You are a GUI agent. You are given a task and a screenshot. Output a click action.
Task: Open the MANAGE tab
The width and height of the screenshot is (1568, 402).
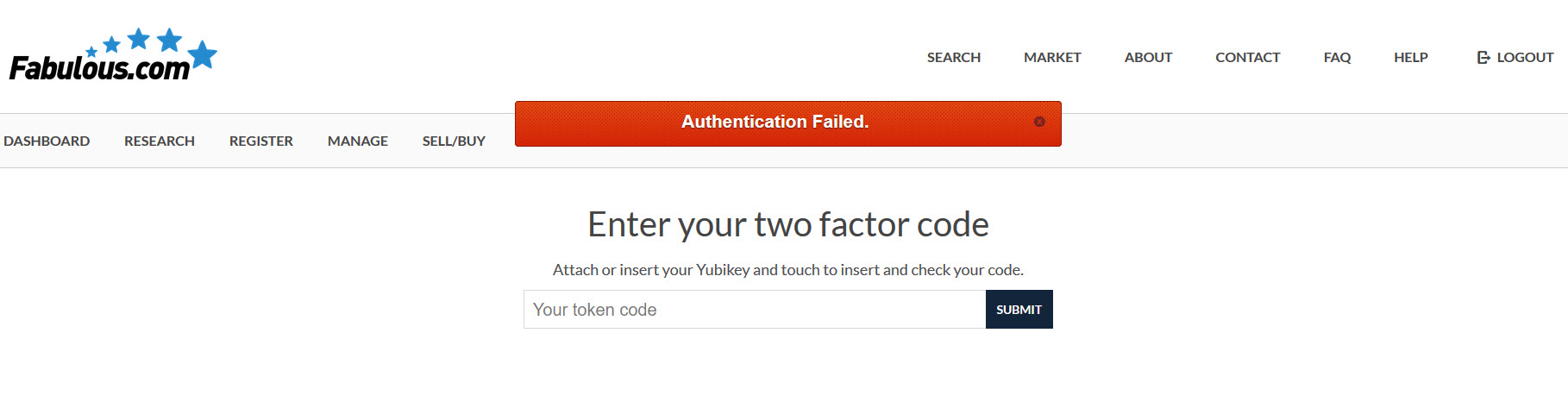point(358,141)
